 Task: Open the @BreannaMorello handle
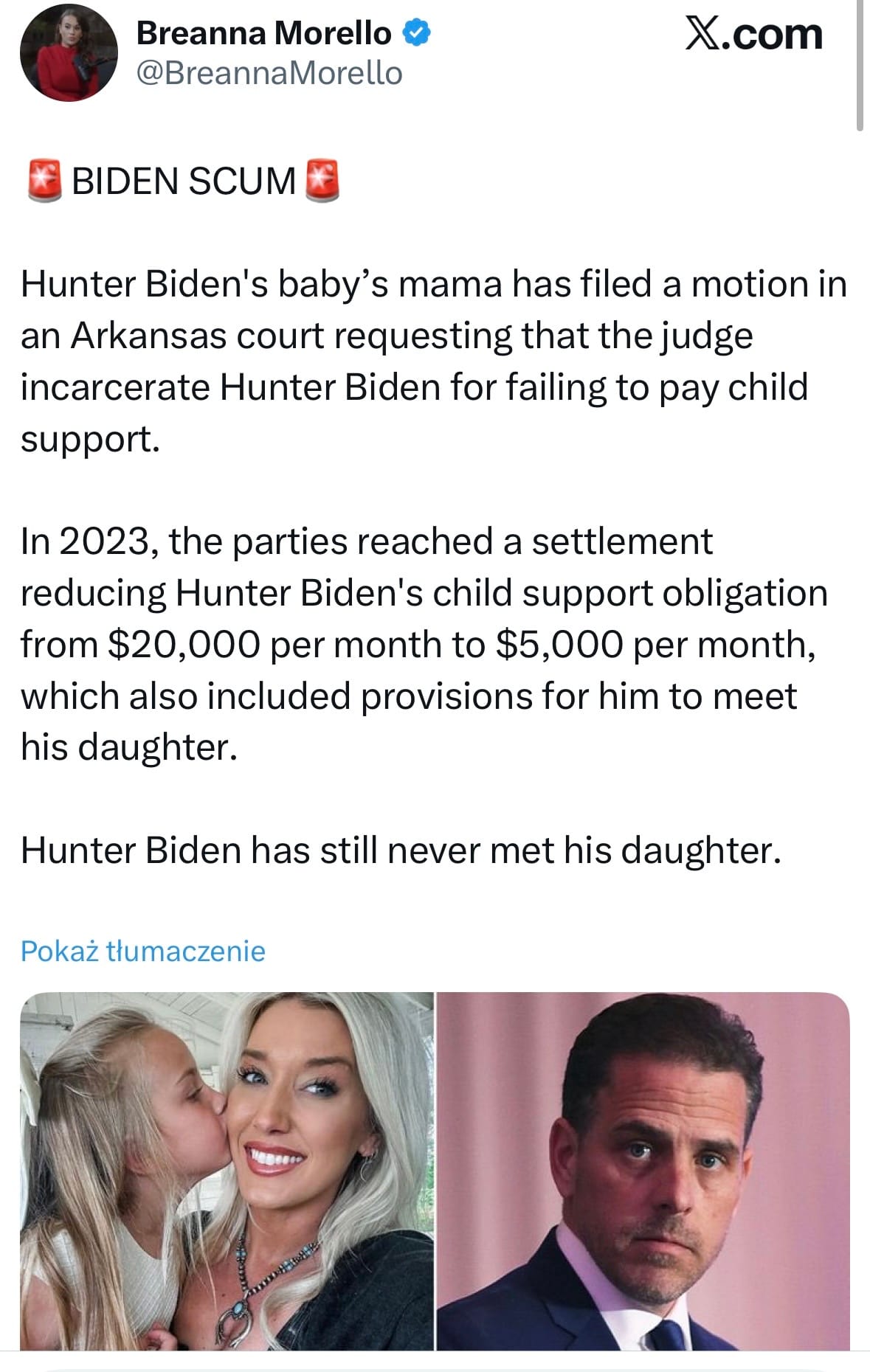point(269,73)
